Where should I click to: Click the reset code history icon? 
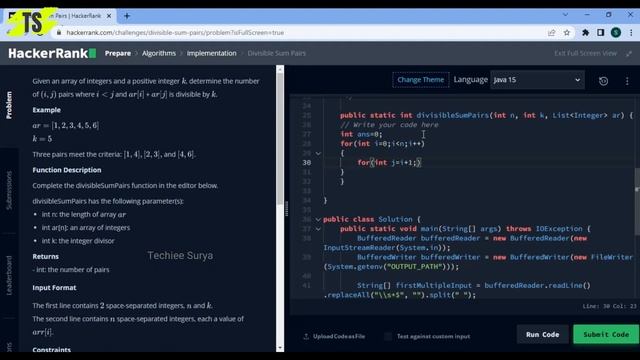603,81
